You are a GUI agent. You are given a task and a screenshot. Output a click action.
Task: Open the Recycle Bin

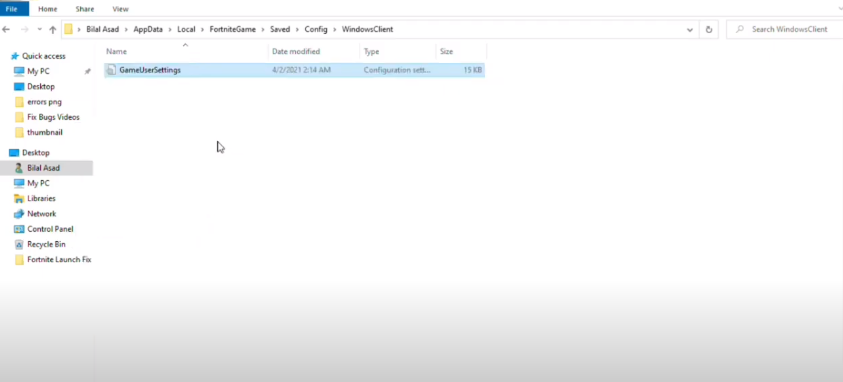46,244
